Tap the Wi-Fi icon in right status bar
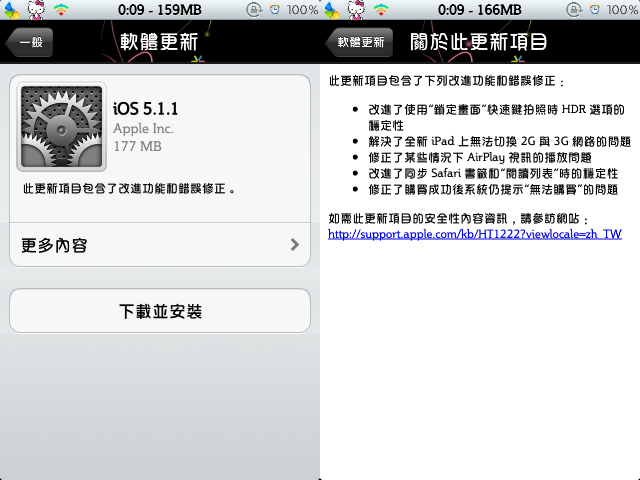 coord(381,10)
